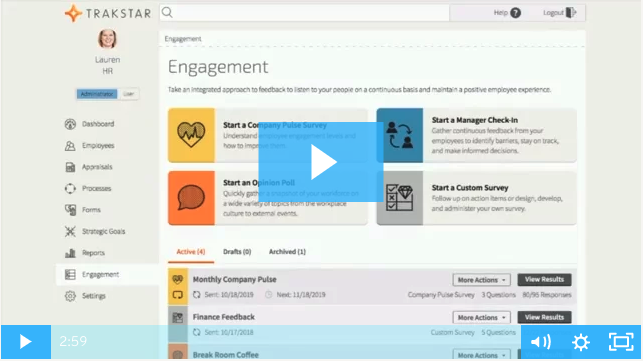The width and height of the screenshot is (643, 361).
Task: Open the Break Room Coffee survey title
Action: 226,355
